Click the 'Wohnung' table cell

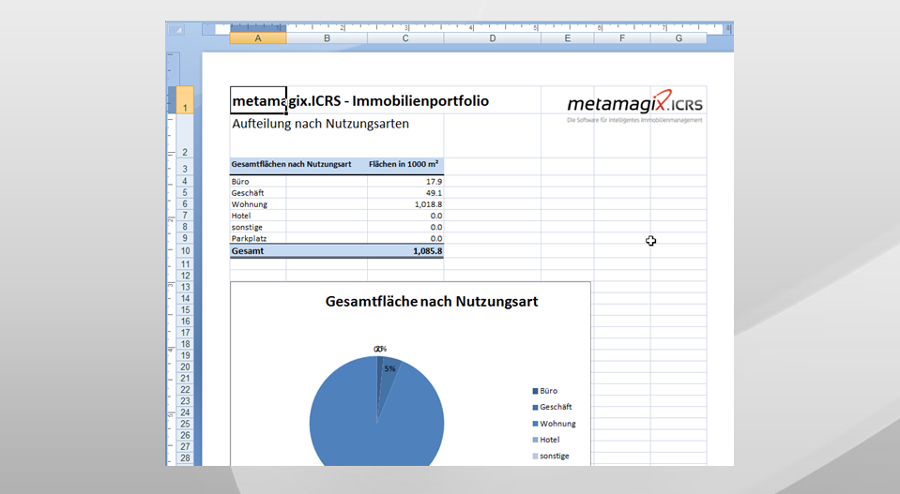click(x=258, y=204)
